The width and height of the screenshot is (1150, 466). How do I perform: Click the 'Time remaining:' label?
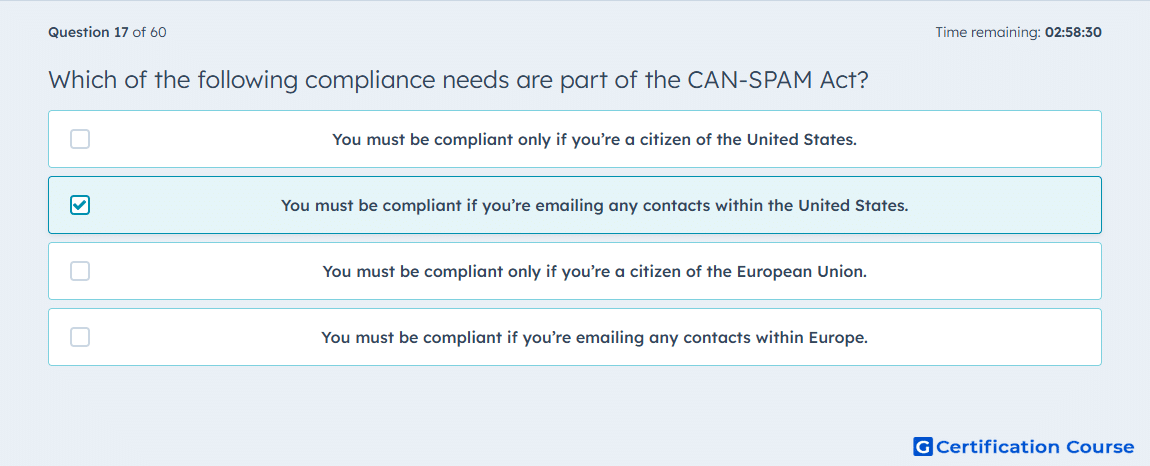[x=987, y=32]
